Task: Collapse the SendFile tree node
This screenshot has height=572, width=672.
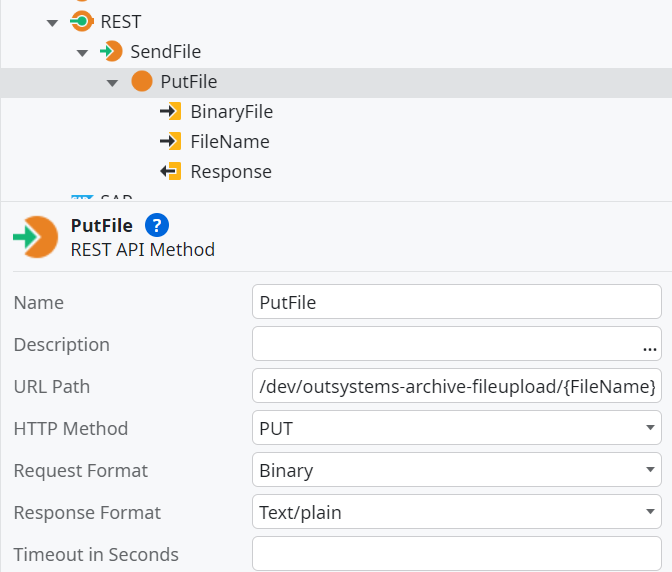Action: point(82,52)
